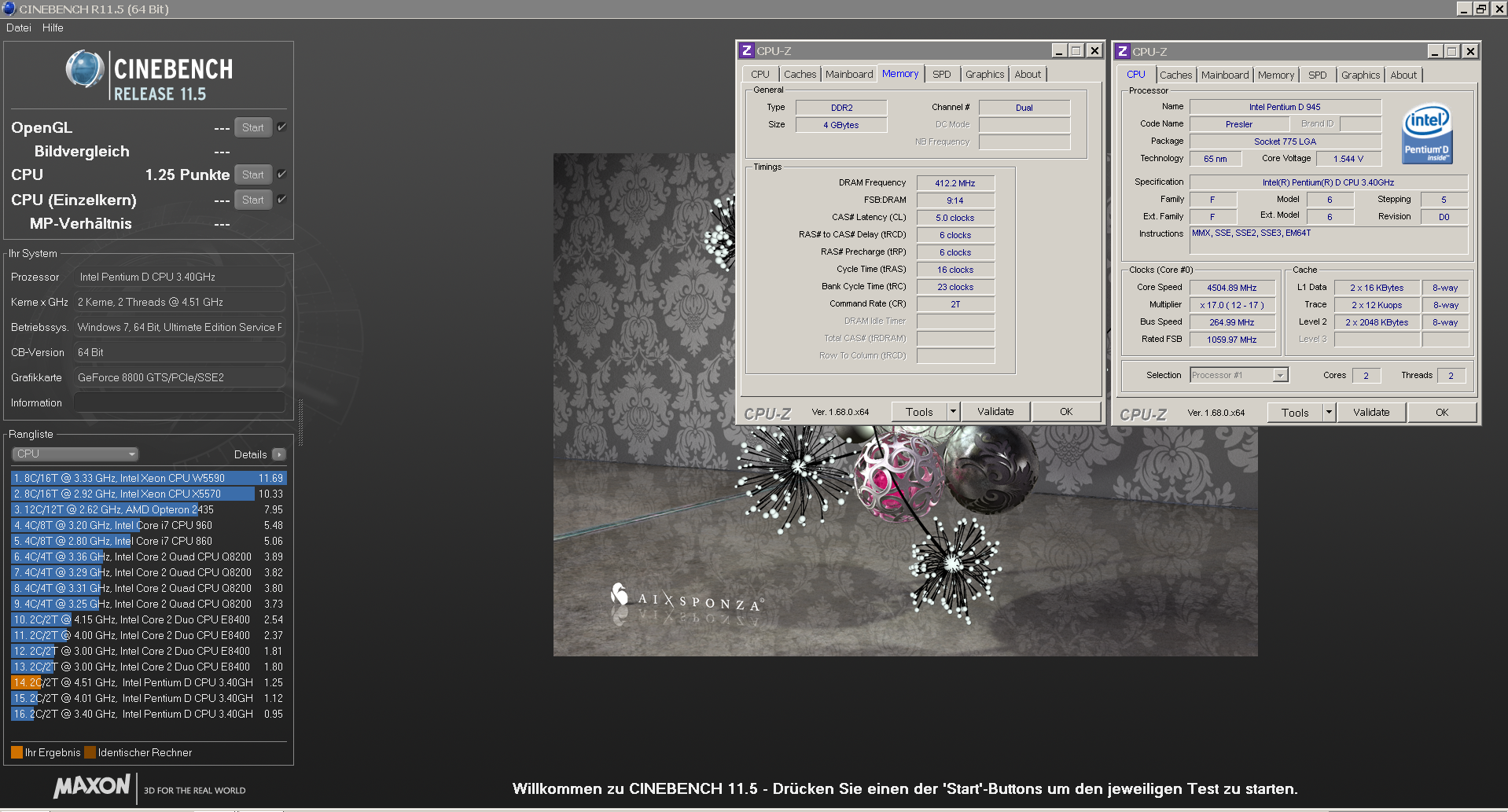This screenshot has height=812, width=1508.
Task: Click the Identischer Rechner legend swatch
Action: (90, 752)
